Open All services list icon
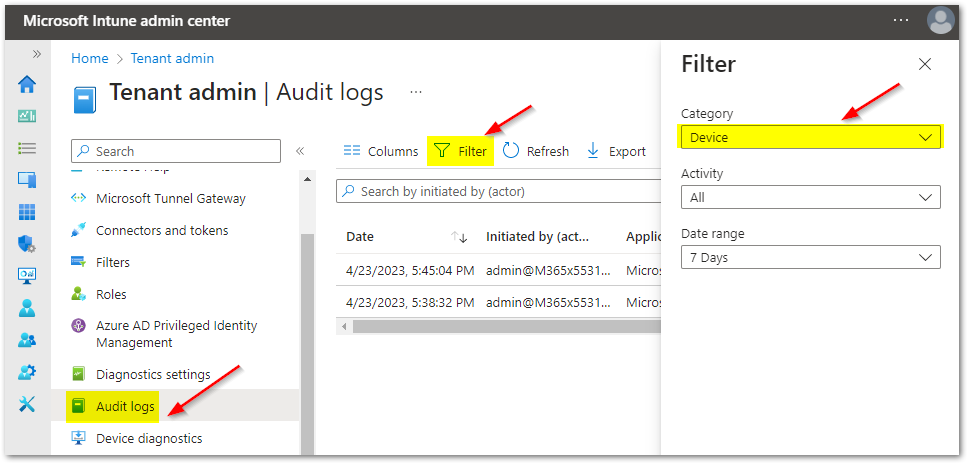The image size is (968, 464). click(x=27, y=148)
